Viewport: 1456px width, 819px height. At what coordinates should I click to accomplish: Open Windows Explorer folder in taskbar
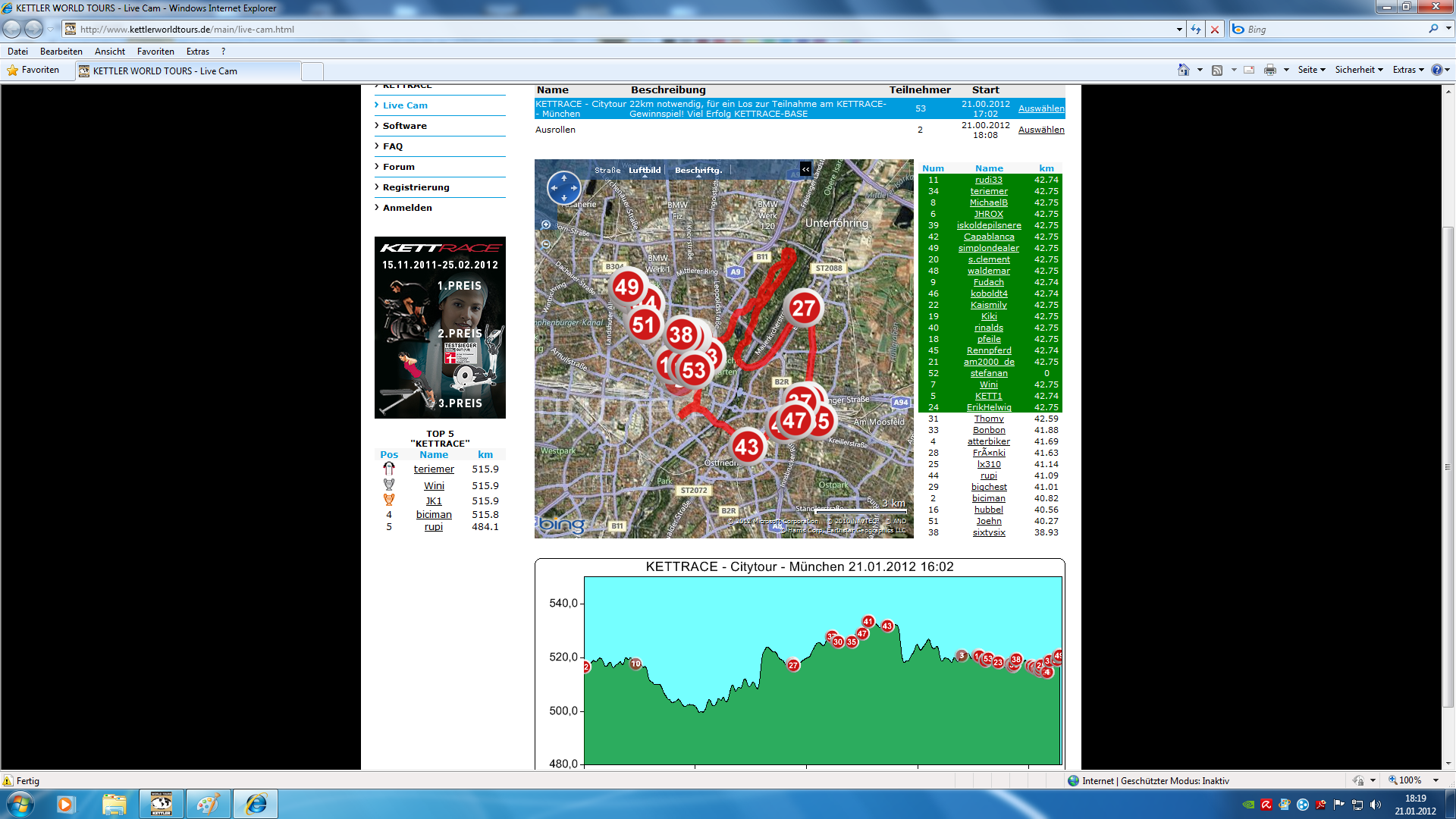pyautogui.click(x=114, y=804)
